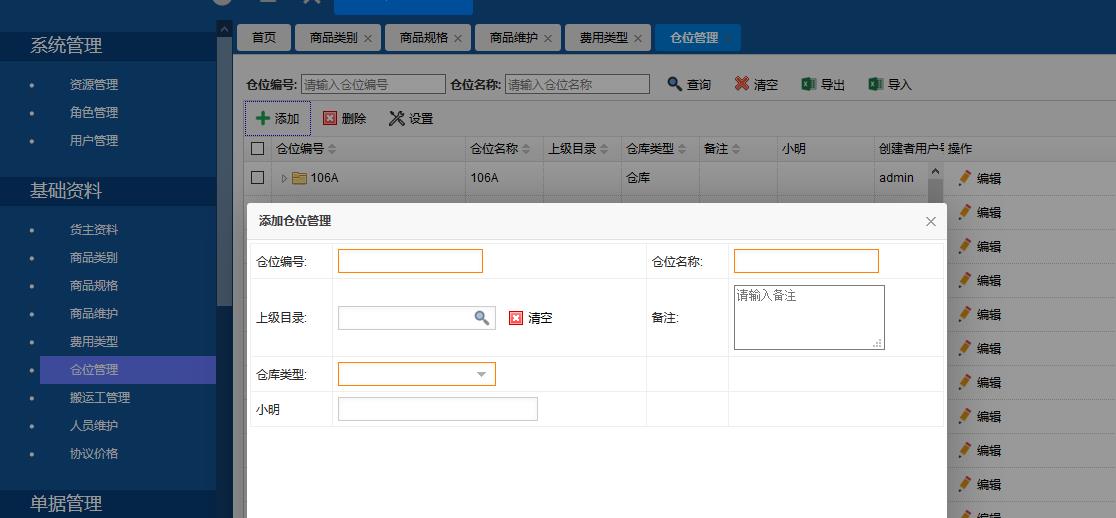Open the 仓库类型 dropdown in the dialog

(481, 375)
